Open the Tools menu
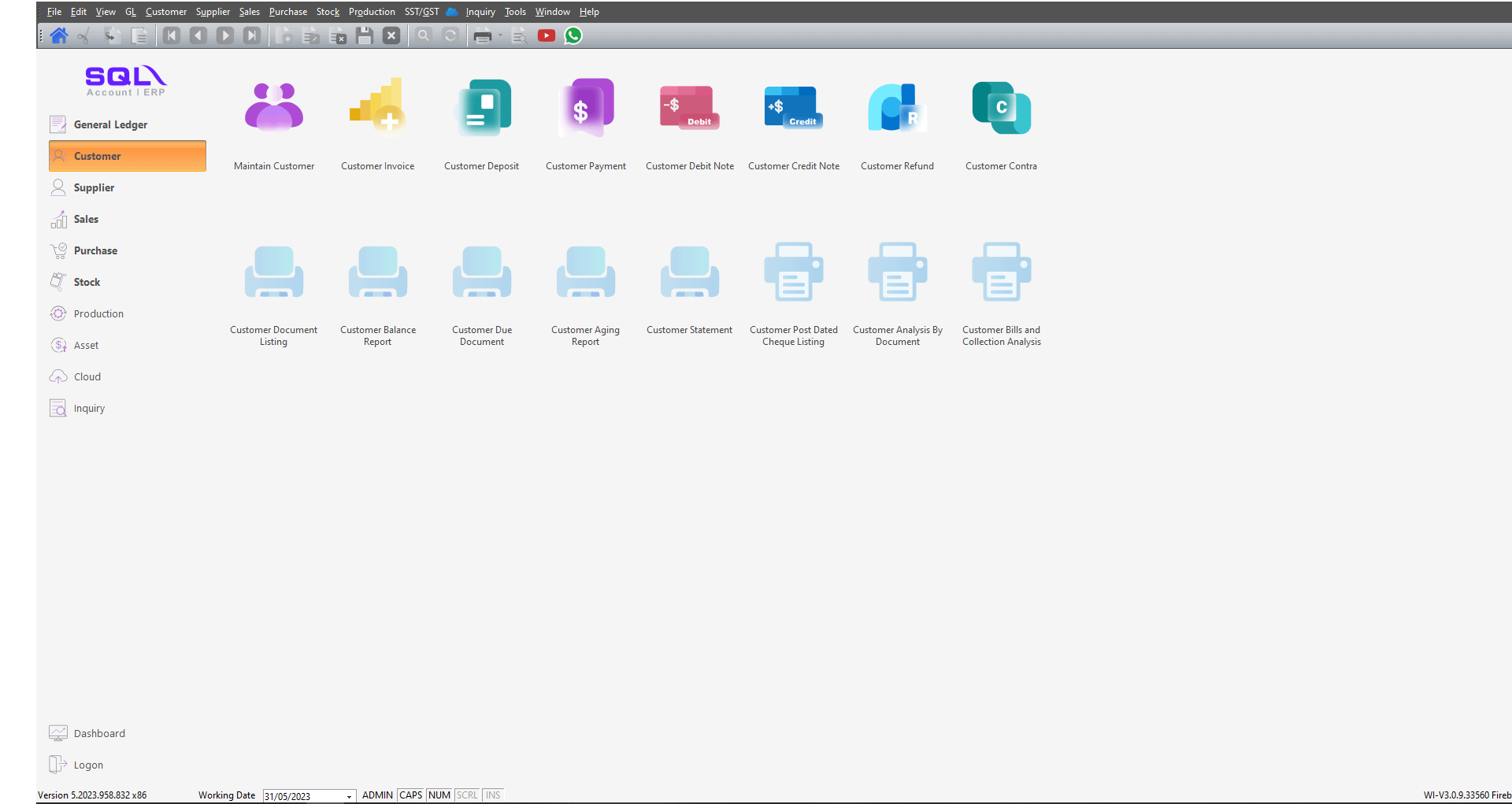Viewport: 1512px width, 804px height. (x=515, y=12)
